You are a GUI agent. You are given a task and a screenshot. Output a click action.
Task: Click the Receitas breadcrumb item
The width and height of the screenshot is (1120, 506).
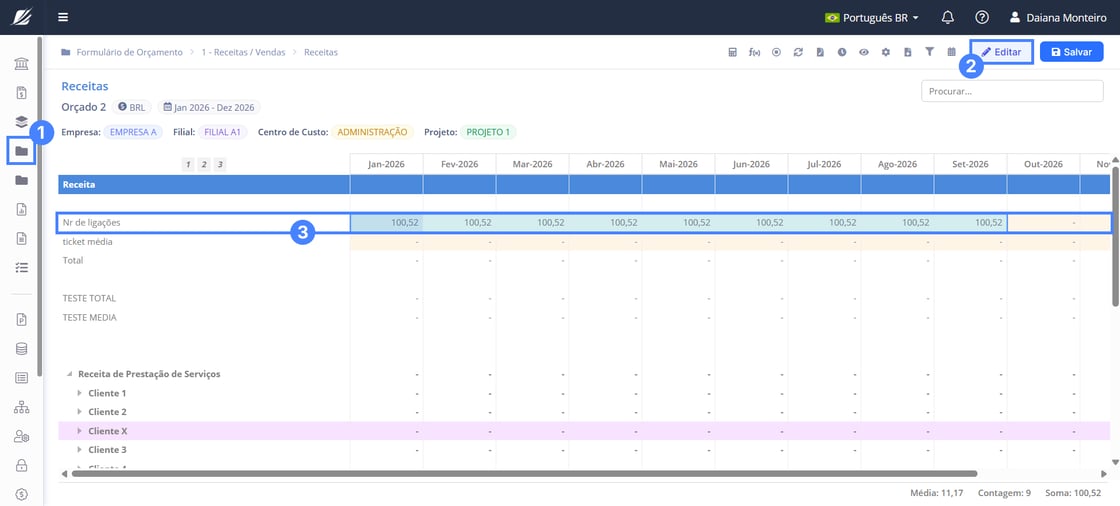point(321,52)
